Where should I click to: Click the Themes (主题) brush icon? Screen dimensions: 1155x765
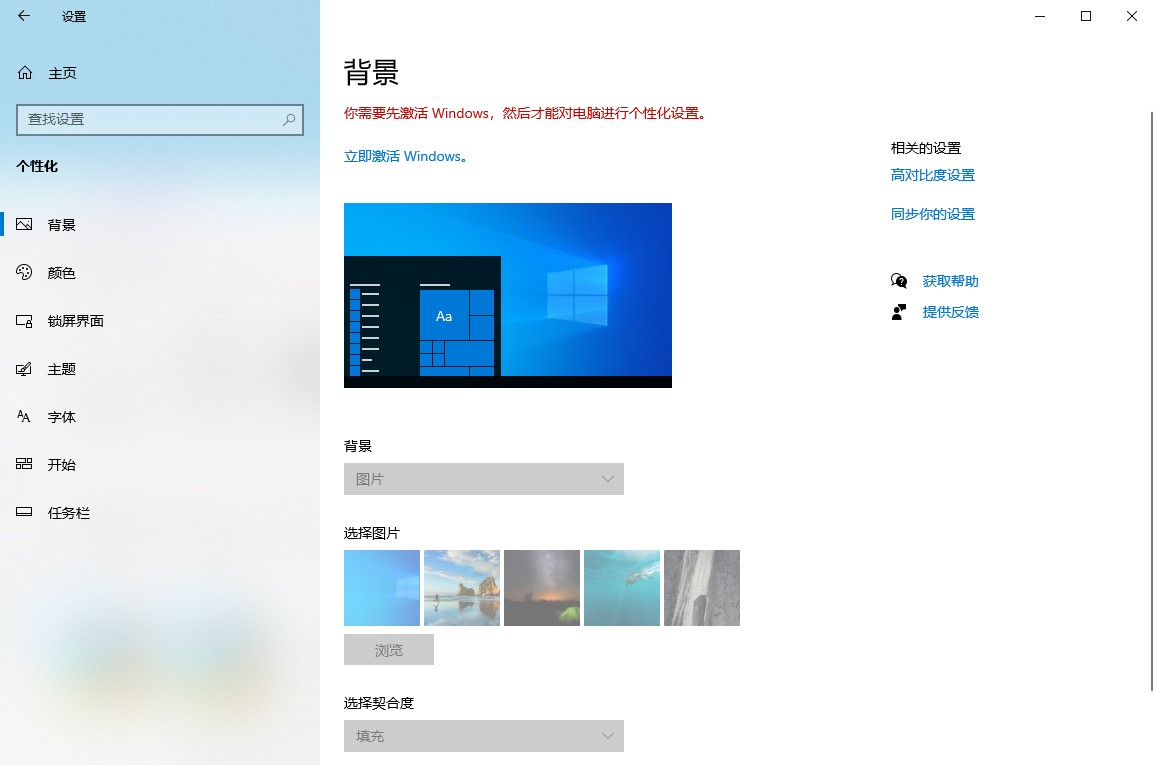[25, 369]
